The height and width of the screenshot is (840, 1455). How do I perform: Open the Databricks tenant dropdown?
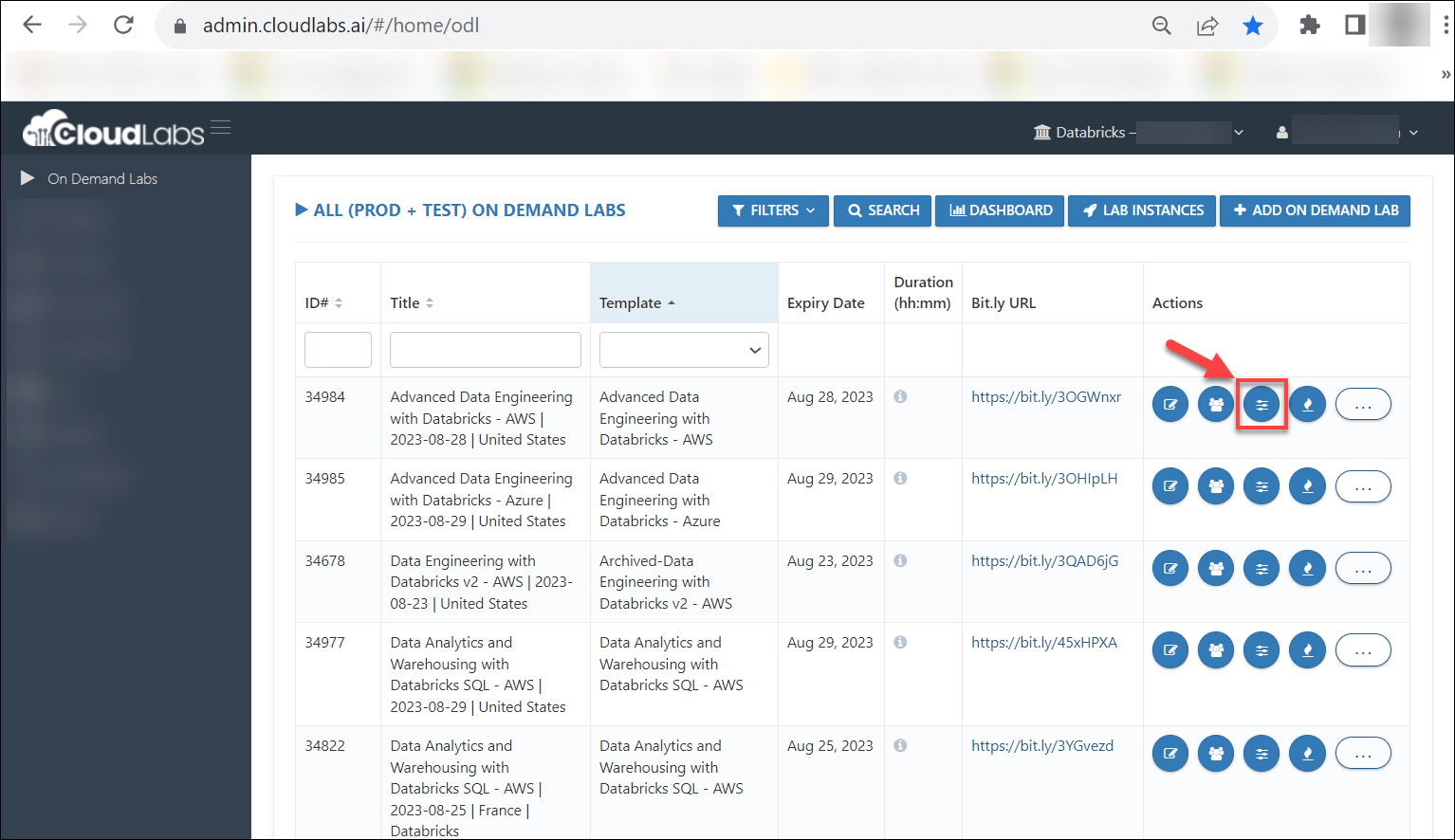click(1139, 133)
